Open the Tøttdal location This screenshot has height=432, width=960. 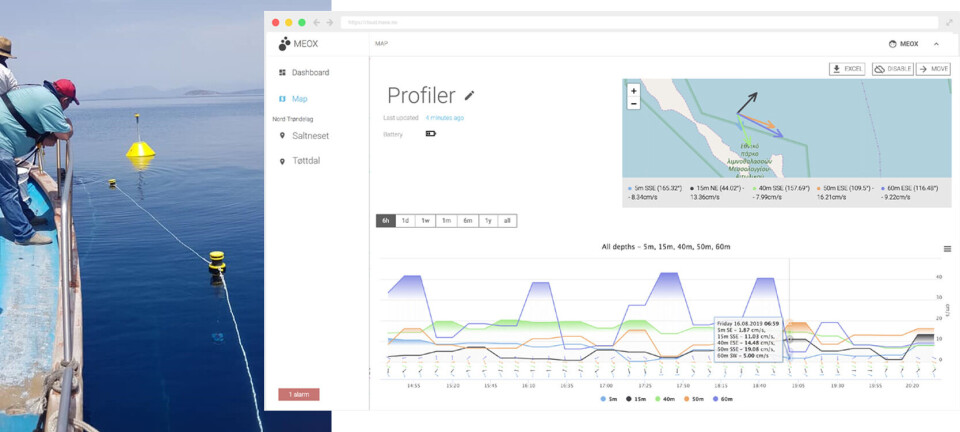click(306, 160)
